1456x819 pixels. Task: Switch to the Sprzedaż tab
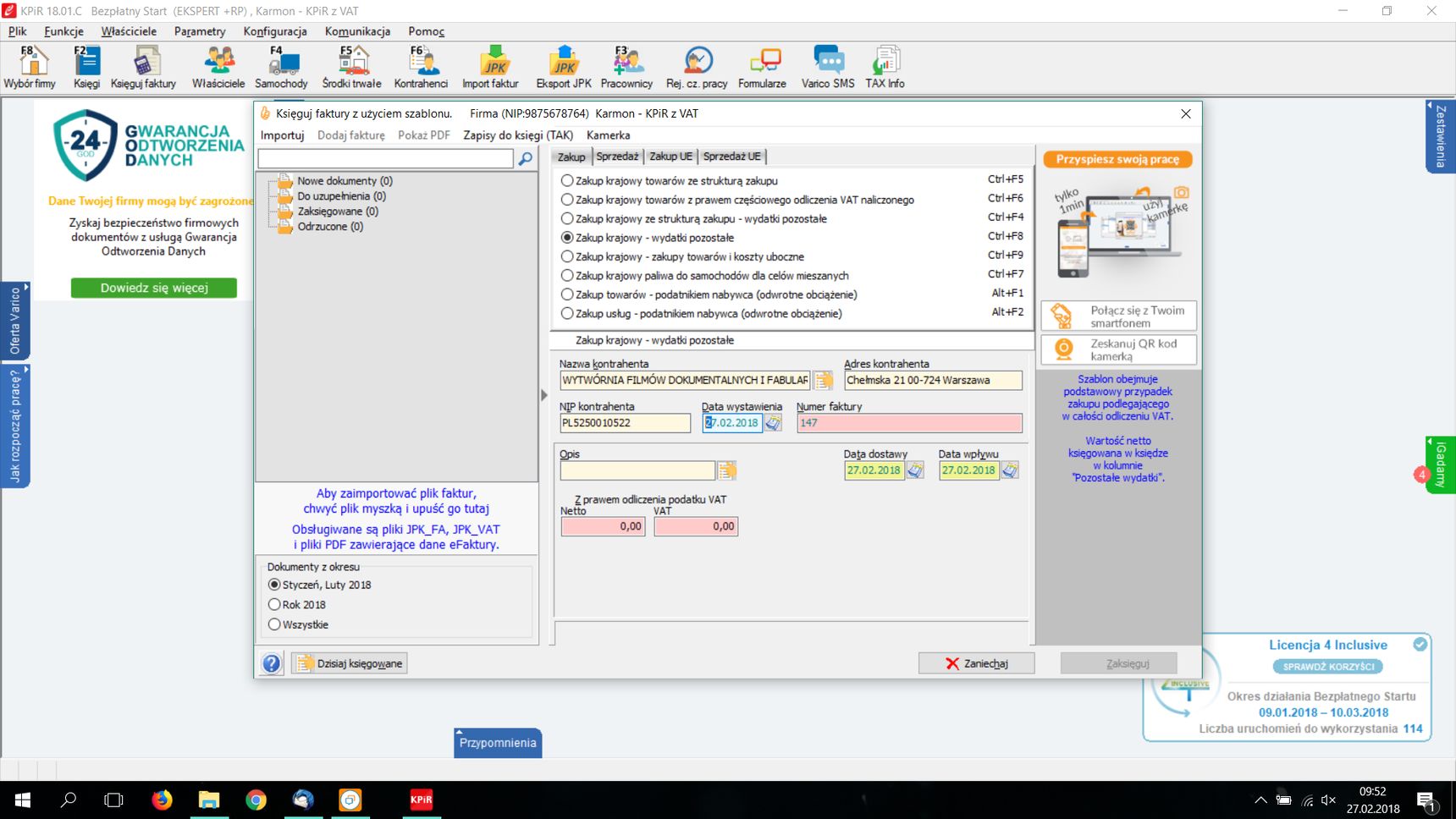point(617,157)
